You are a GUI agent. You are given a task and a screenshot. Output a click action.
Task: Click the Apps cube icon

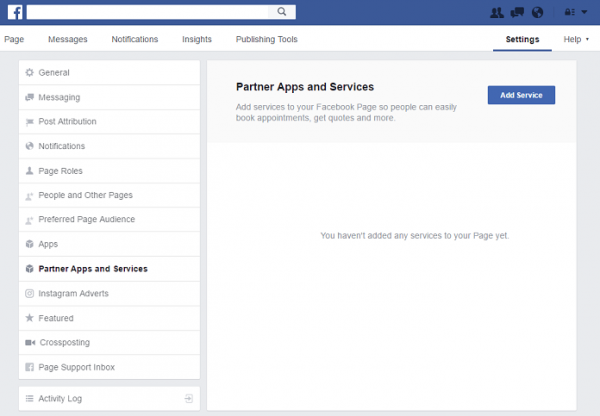[x=29, y=244]
